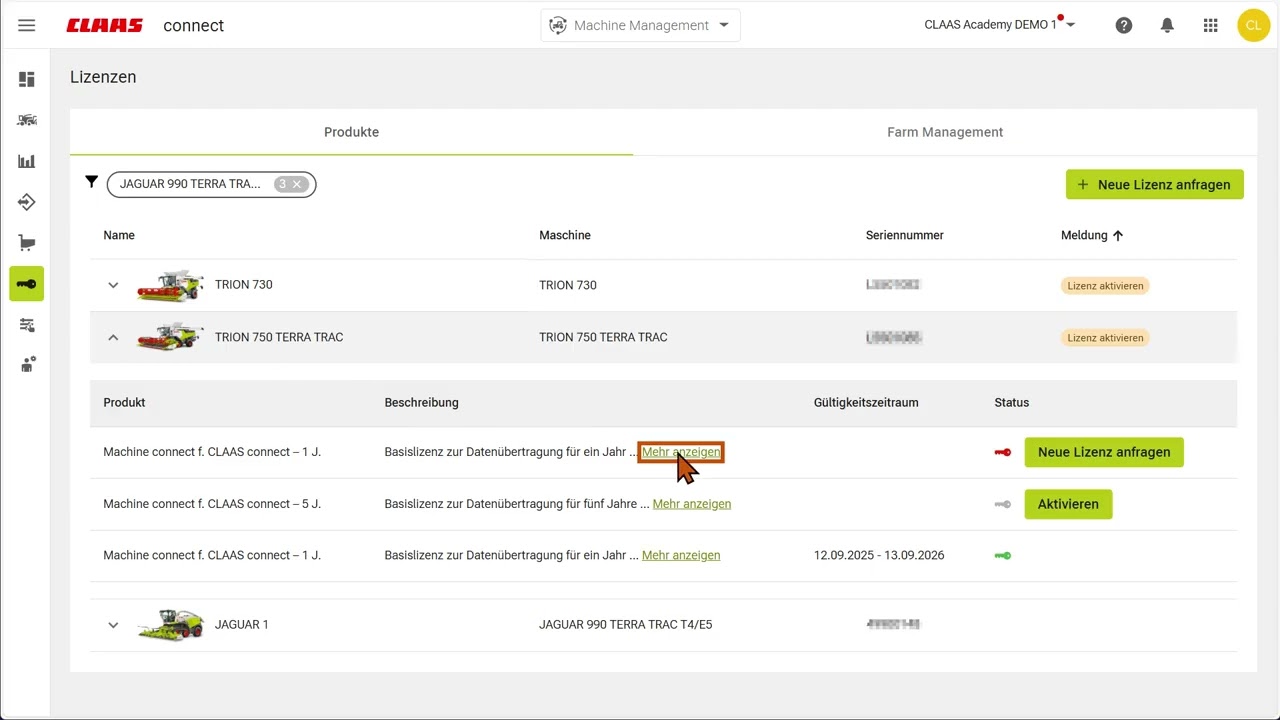Expand the TRION 730 row
Image resolution: width=1280 pixels, height=720 pixels.
click(x=113, y=285)
